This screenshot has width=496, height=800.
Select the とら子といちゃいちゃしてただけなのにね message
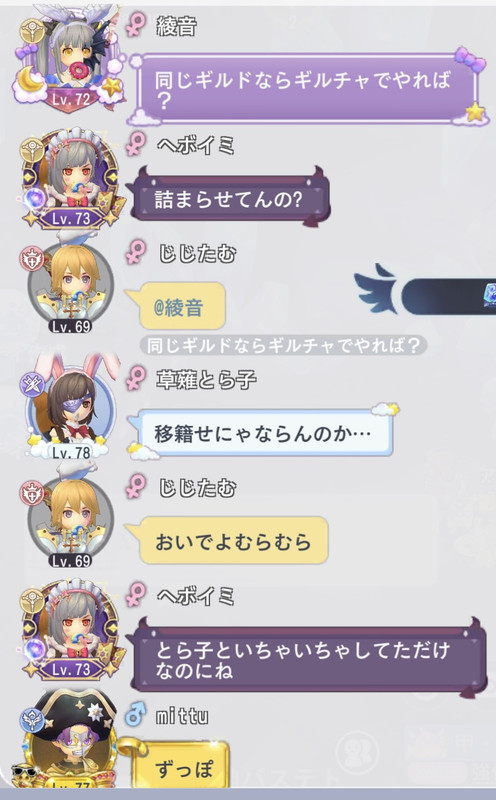306,658
